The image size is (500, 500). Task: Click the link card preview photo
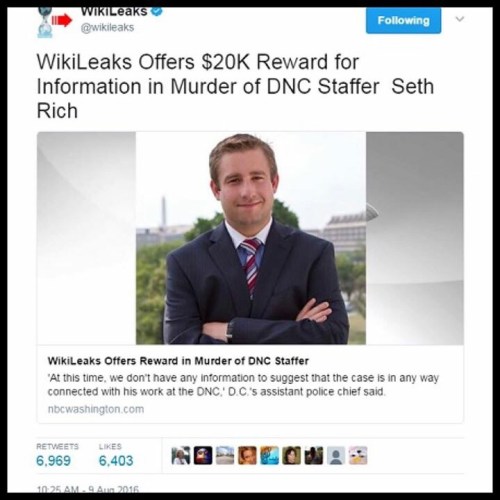tap(250, 238)
